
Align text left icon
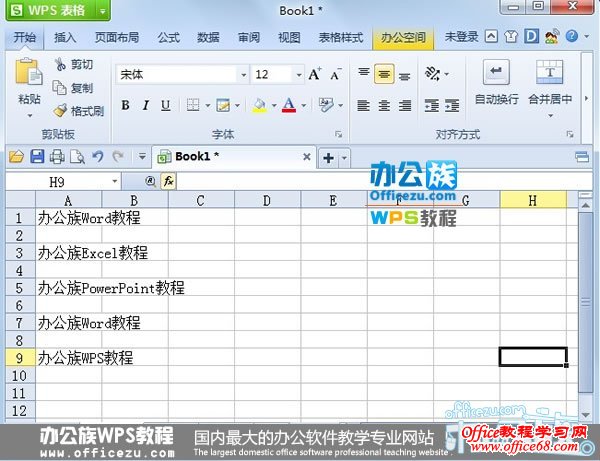click(x=363, y=105)
